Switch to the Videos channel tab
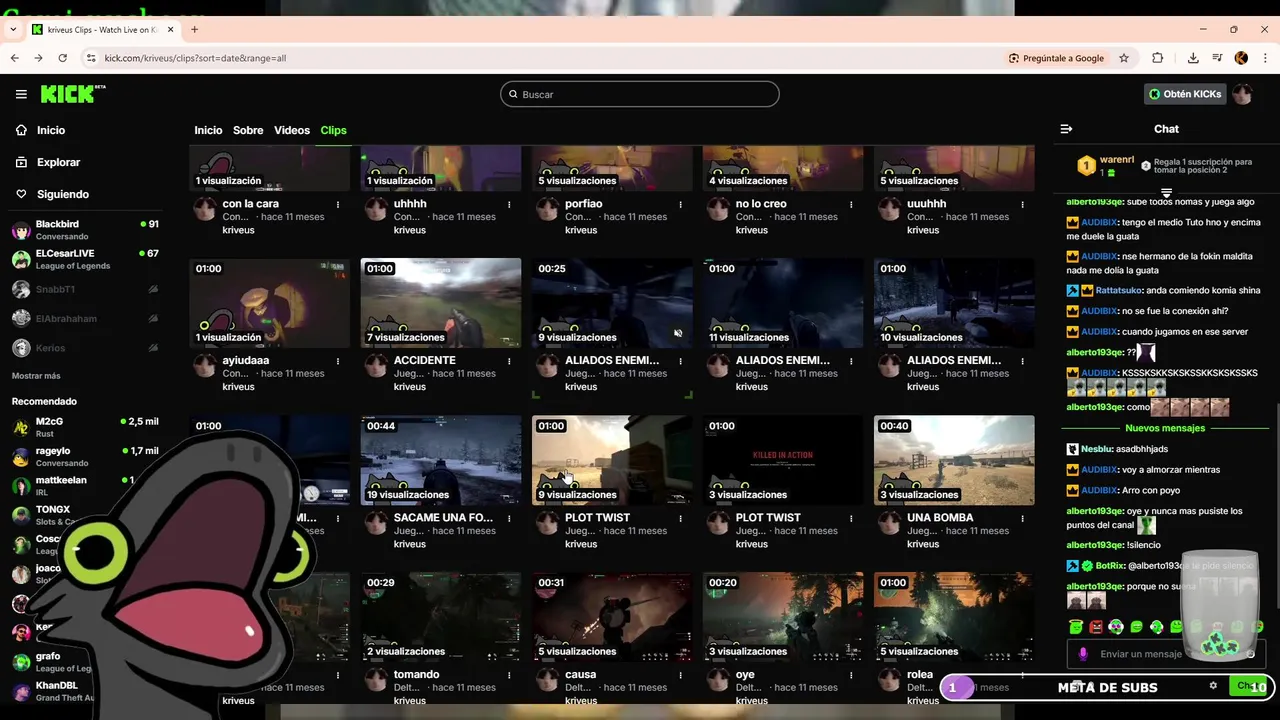This screenshot has width=1280, height=720. [x=292, y=130]
